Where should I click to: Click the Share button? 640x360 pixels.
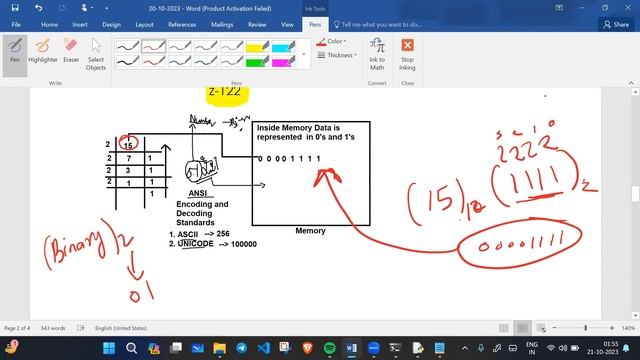click(x=616, y=24)
